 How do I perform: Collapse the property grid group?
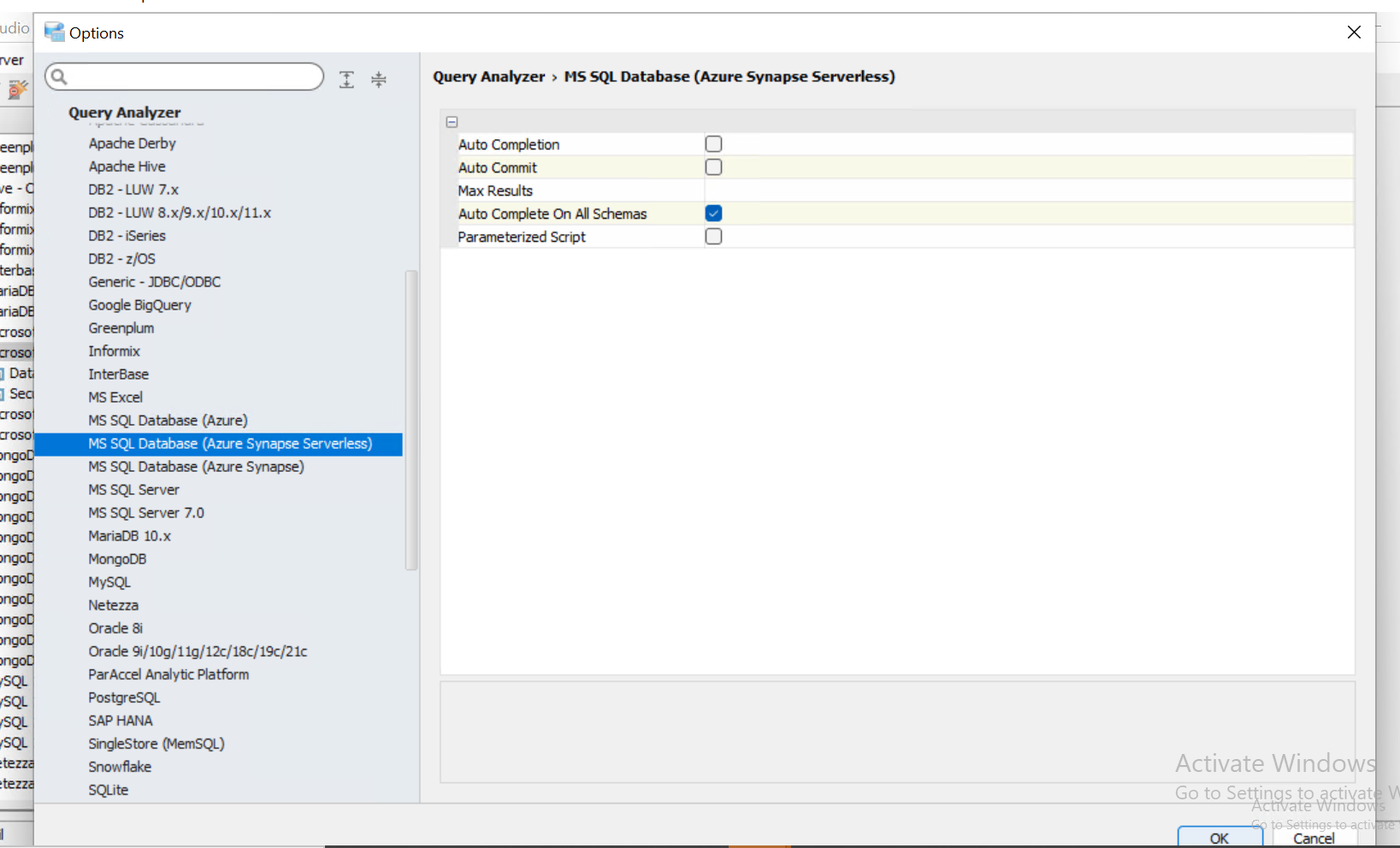coord(452,122)
